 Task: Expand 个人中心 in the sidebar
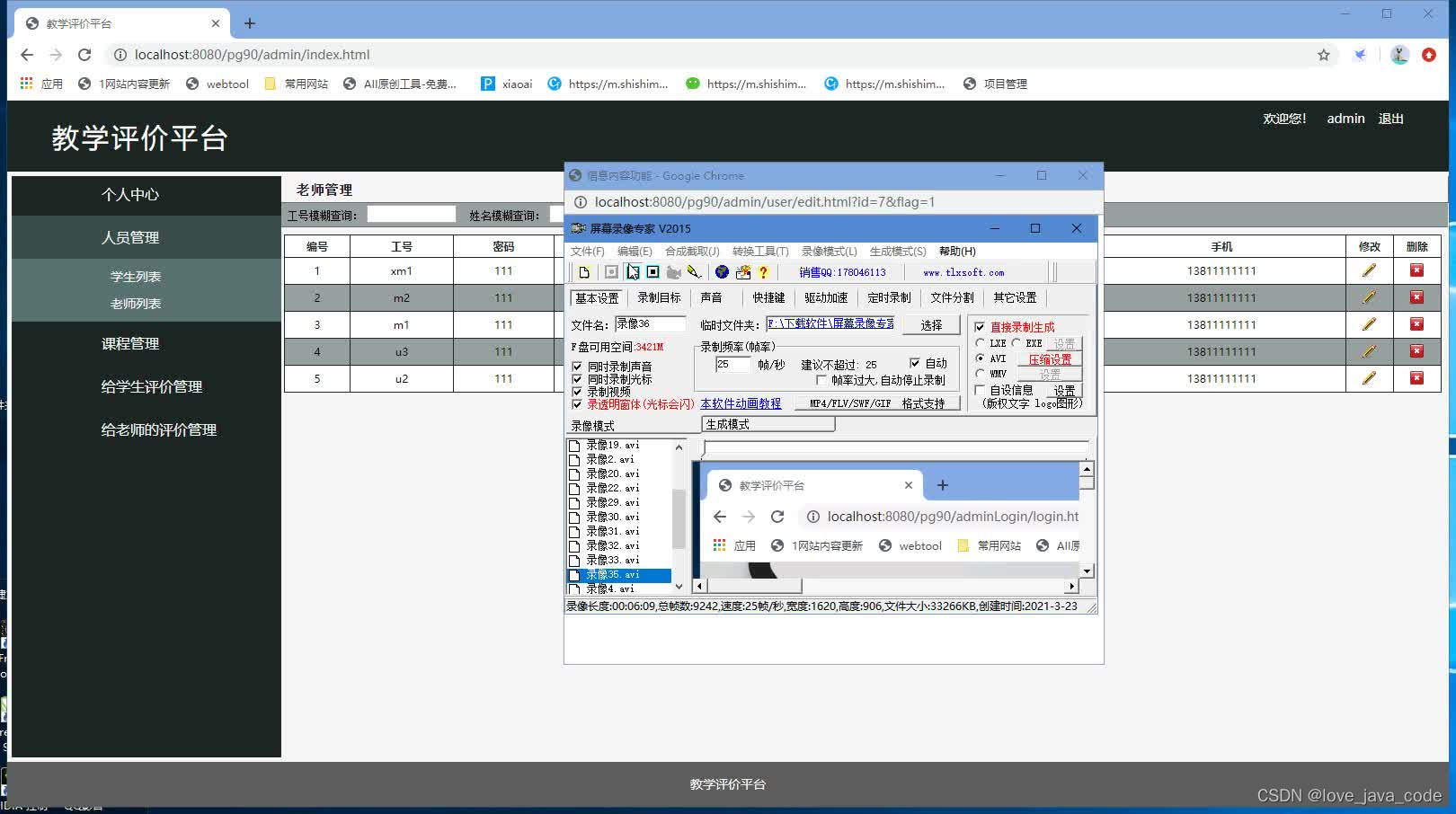tap(146, 194)
